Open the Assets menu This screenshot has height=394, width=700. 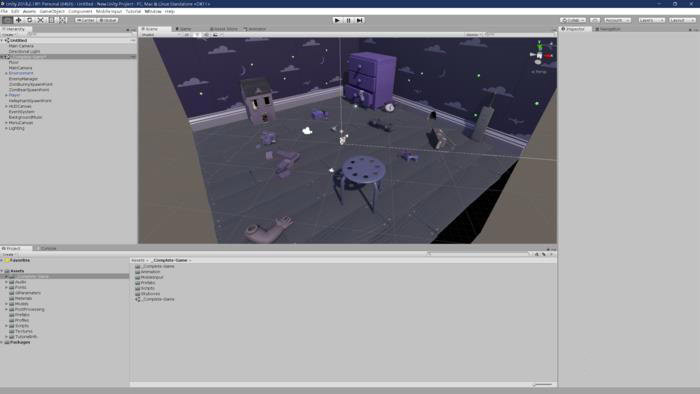click(29, 12)
